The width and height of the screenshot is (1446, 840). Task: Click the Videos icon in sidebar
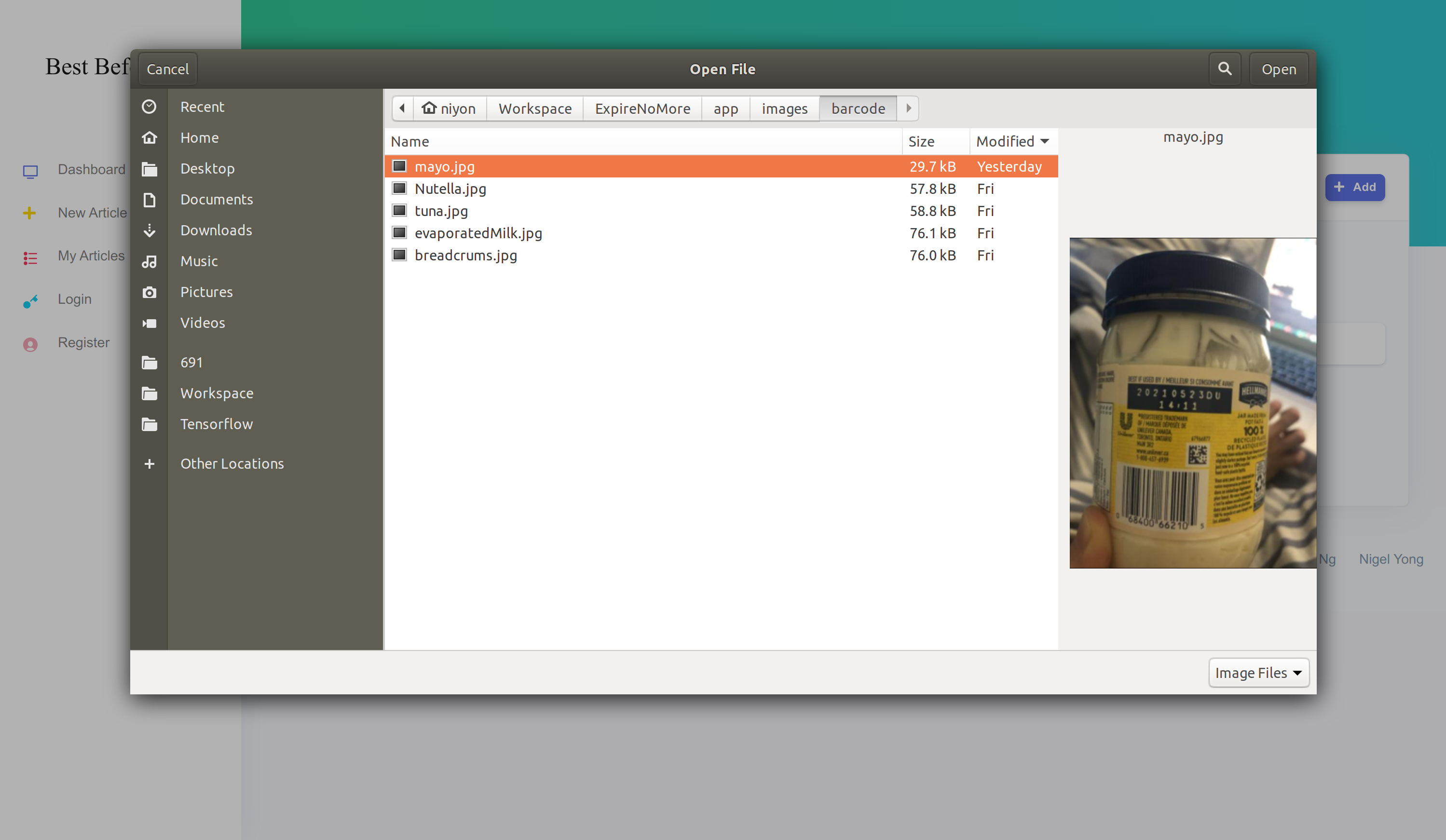(x=149, y=323)
